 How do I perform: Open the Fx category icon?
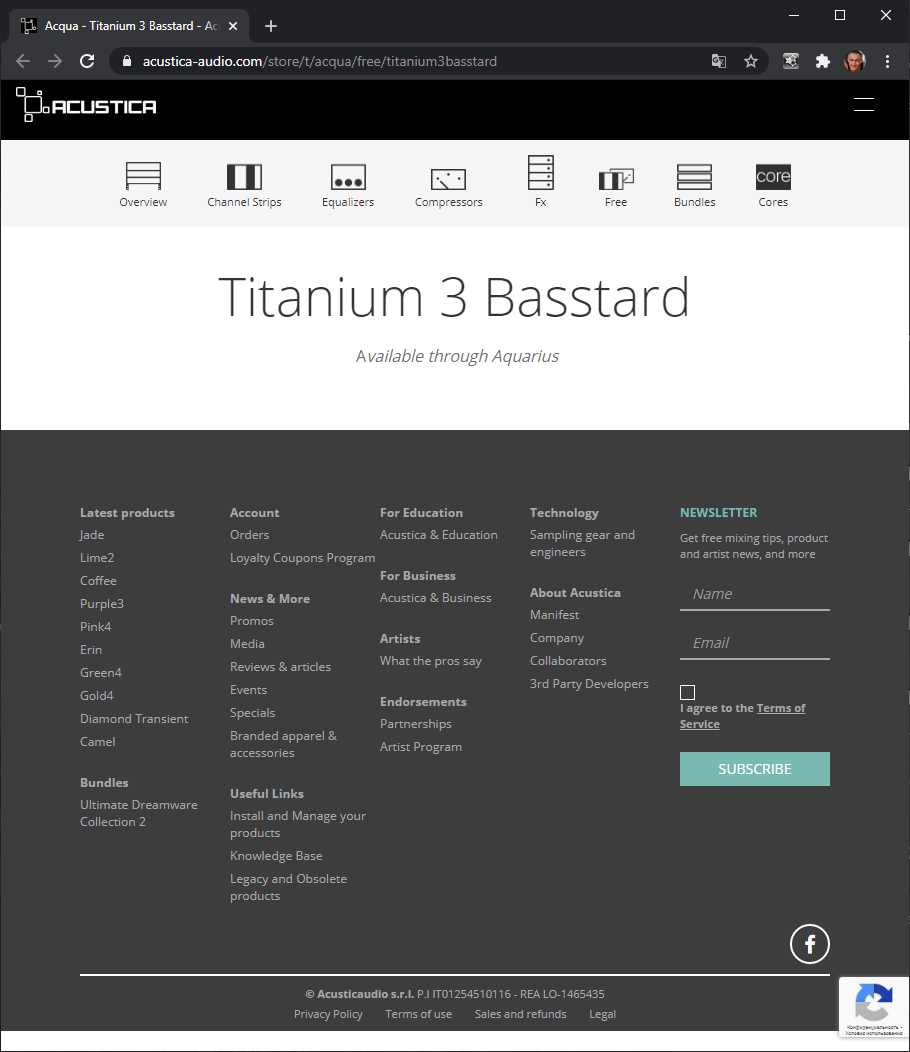coord(541,172)
